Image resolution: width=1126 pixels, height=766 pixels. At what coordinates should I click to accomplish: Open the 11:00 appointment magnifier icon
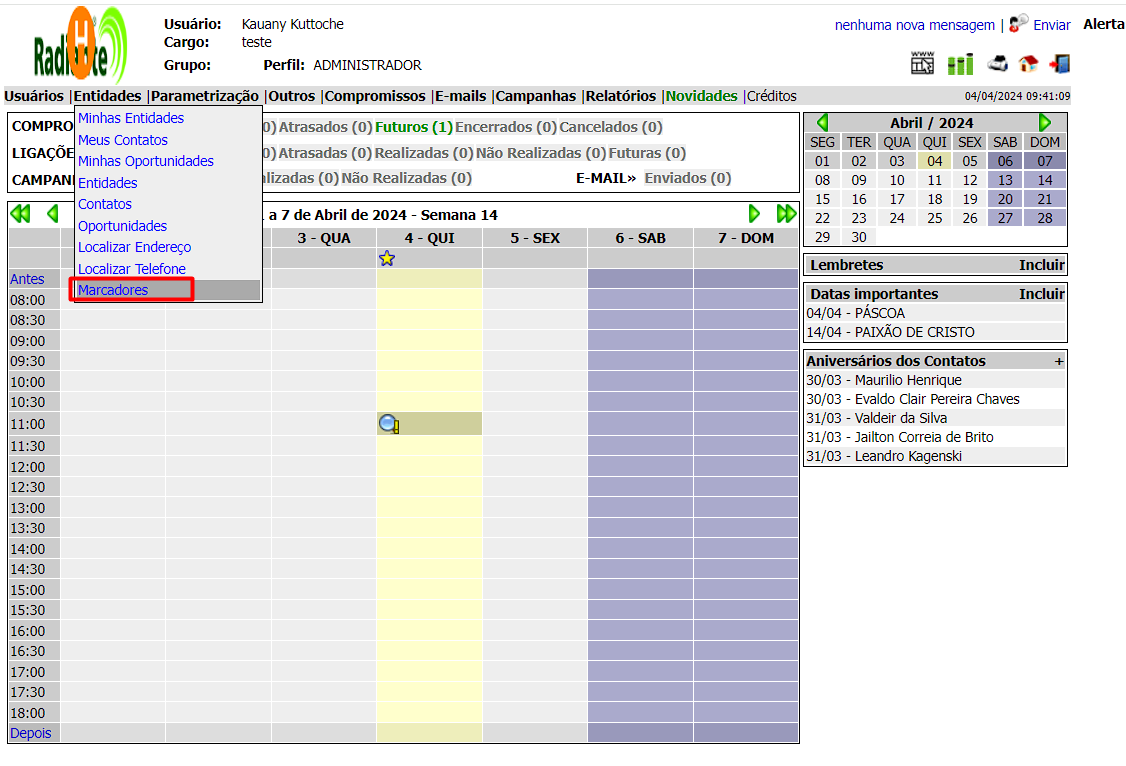pyautogui.click(x=389, y=424)
